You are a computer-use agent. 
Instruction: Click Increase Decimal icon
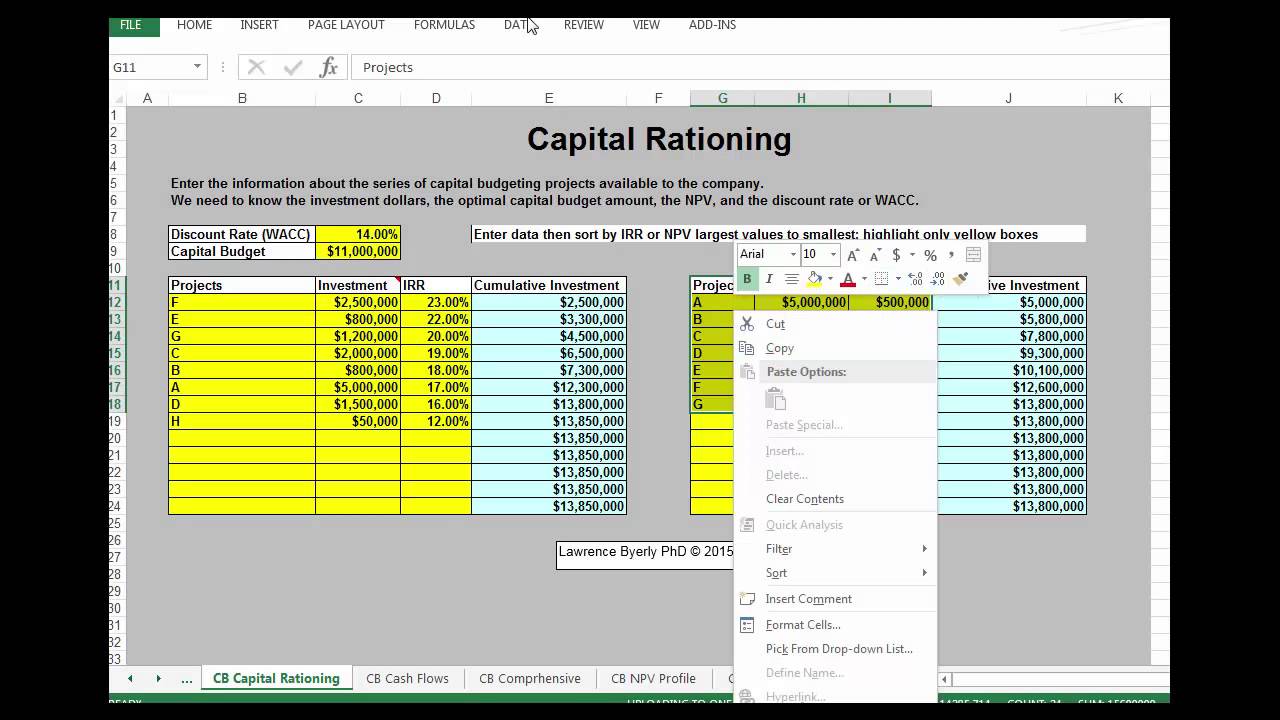916,279
